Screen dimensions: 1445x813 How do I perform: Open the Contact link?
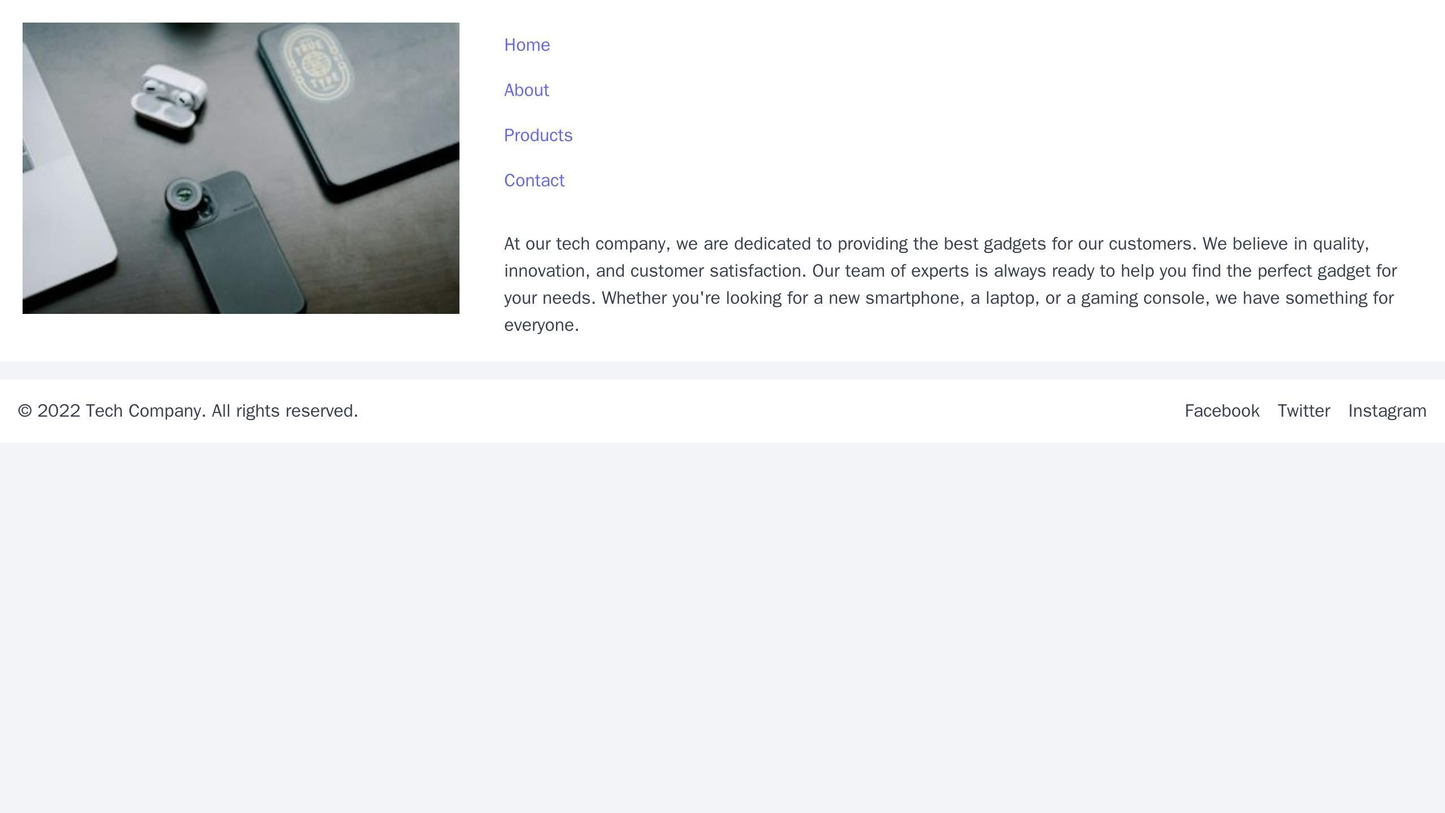tap(534, 180)
